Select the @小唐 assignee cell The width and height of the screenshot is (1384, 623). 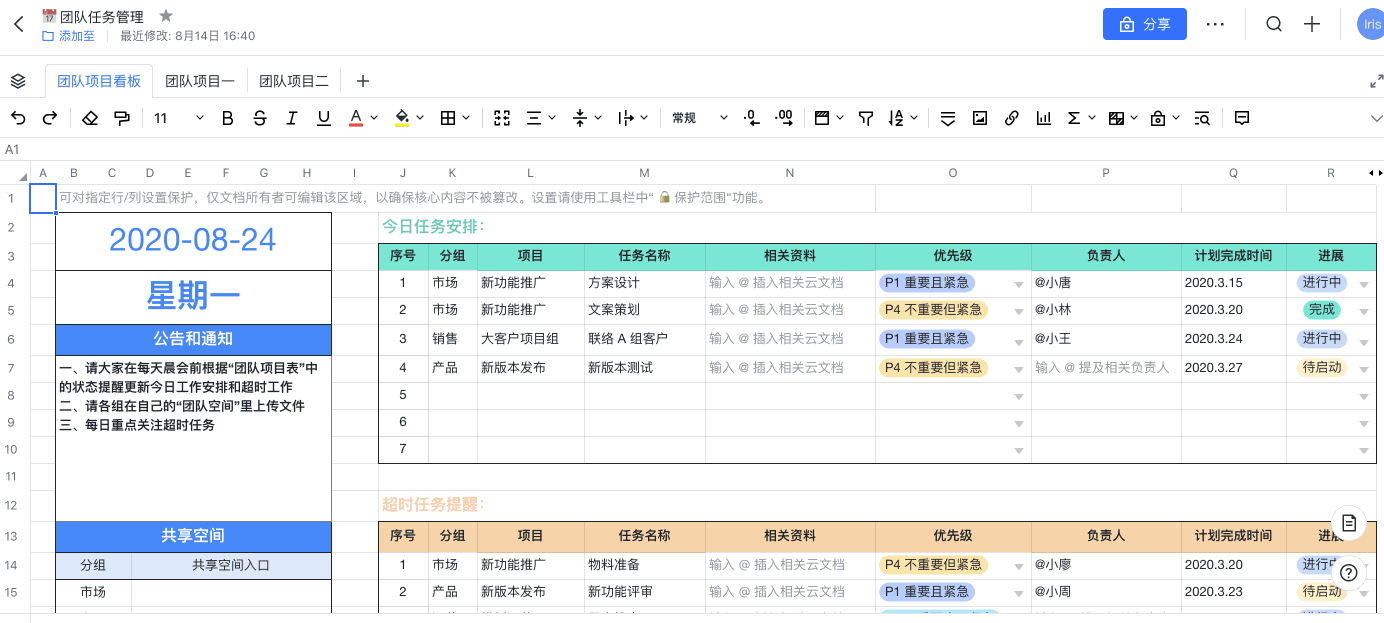[x=1106, y=283]
